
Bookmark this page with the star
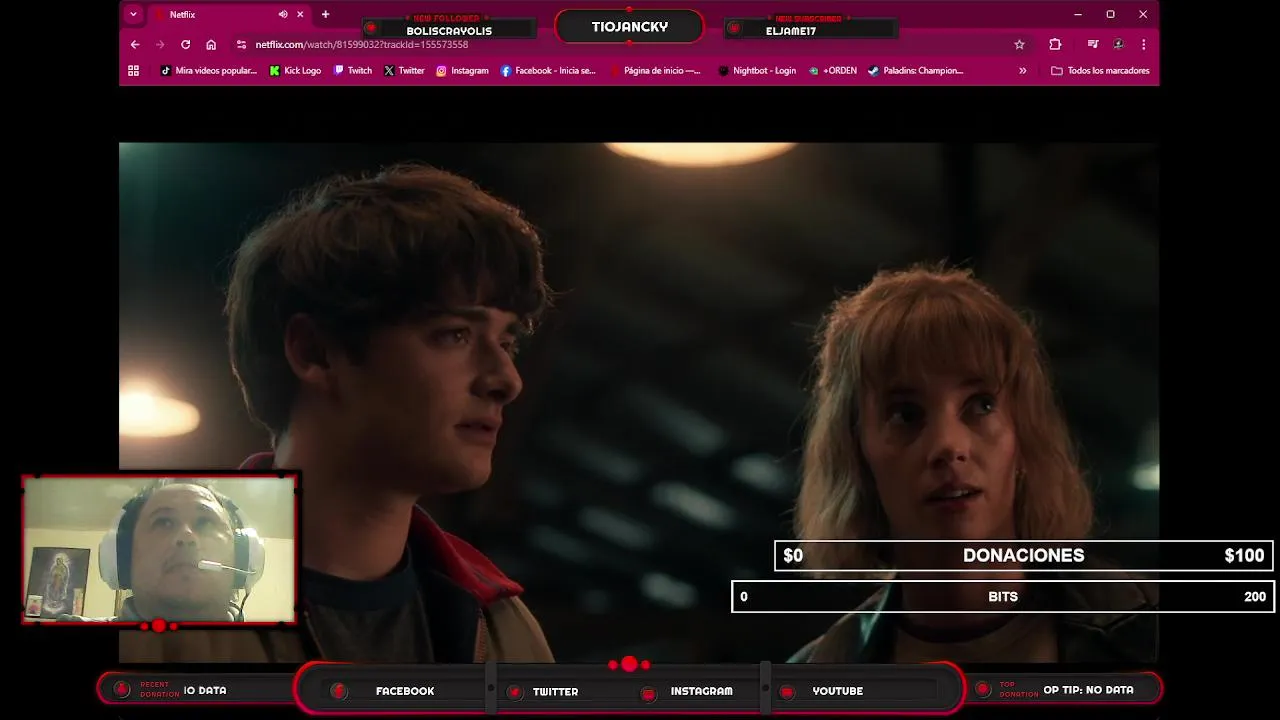click(x=1019, y=45)
